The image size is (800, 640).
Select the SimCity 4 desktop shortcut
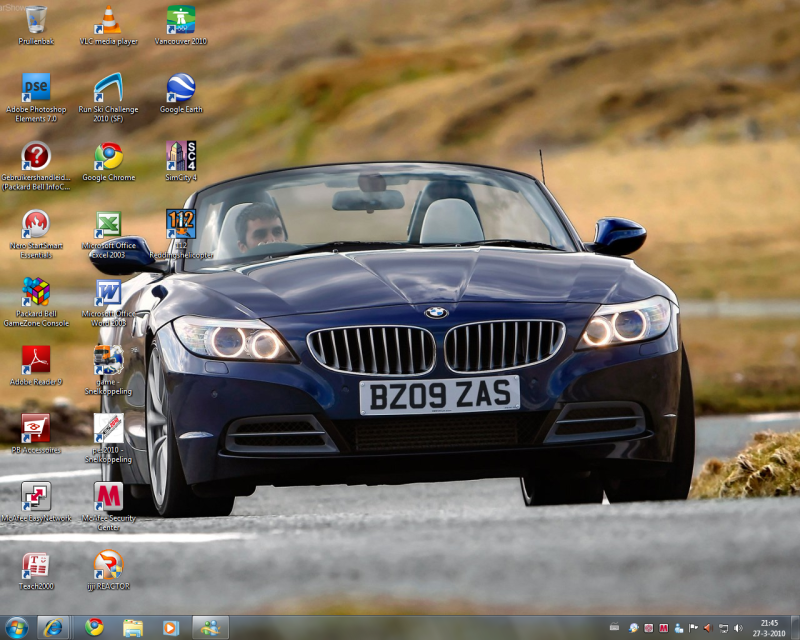tap(181, 161)
